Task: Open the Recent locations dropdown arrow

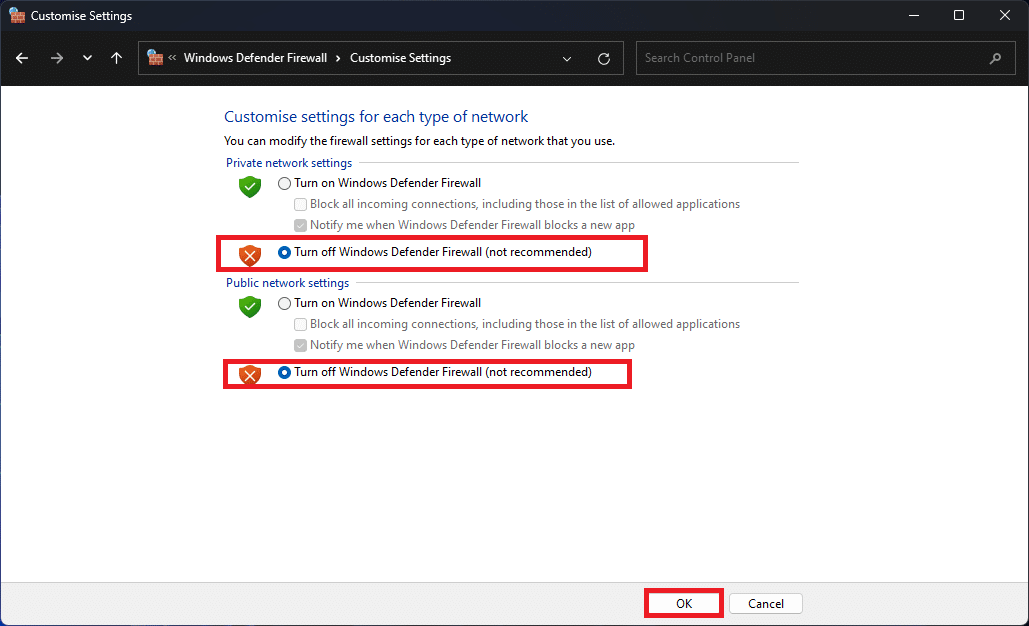Action: [x=88, y=58]
